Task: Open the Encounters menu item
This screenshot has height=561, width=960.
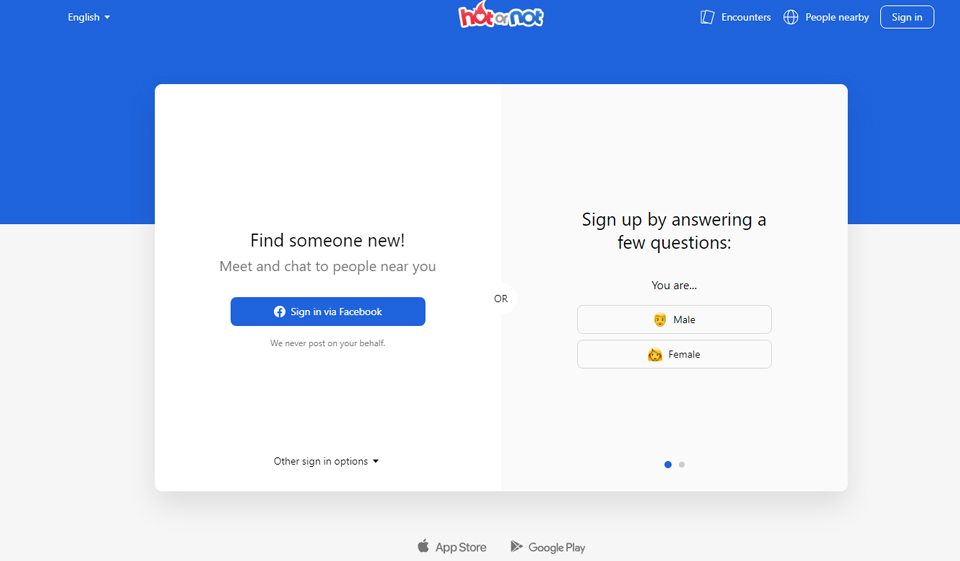Action: [746, 17]
